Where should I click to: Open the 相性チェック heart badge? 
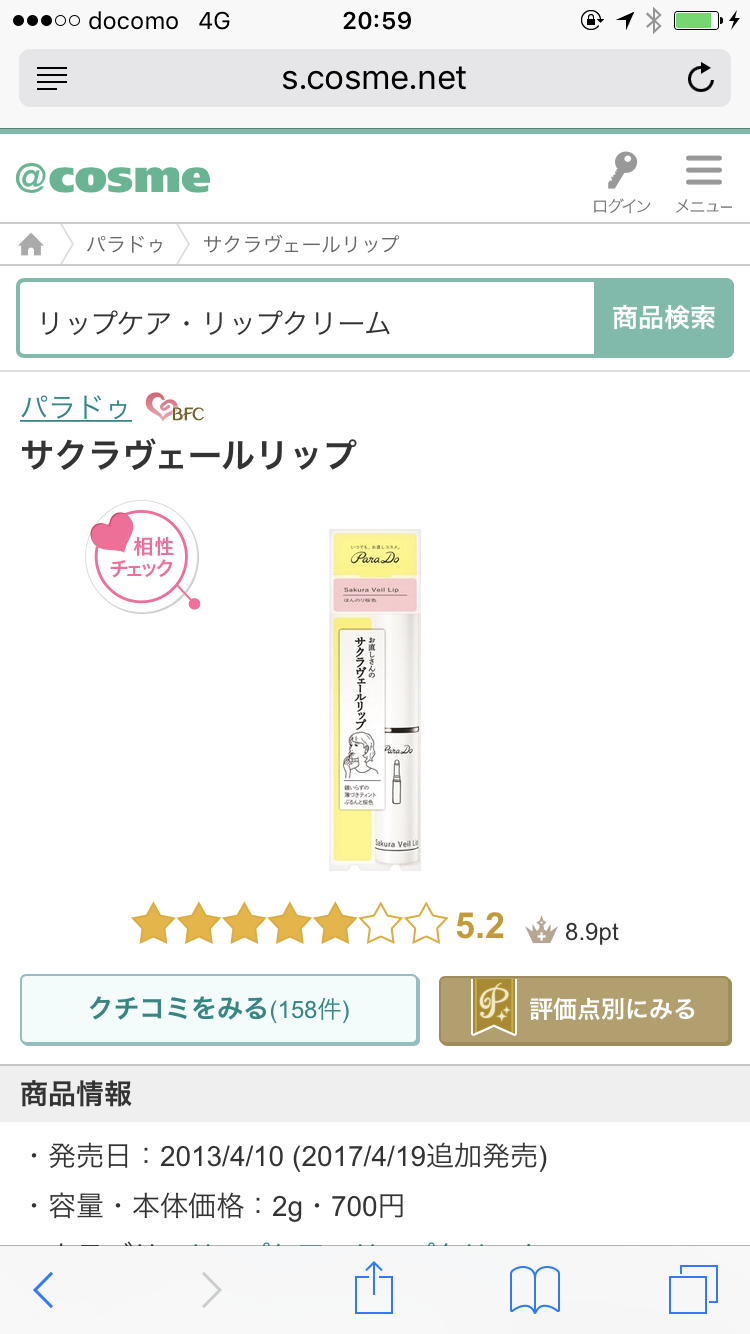142,557
